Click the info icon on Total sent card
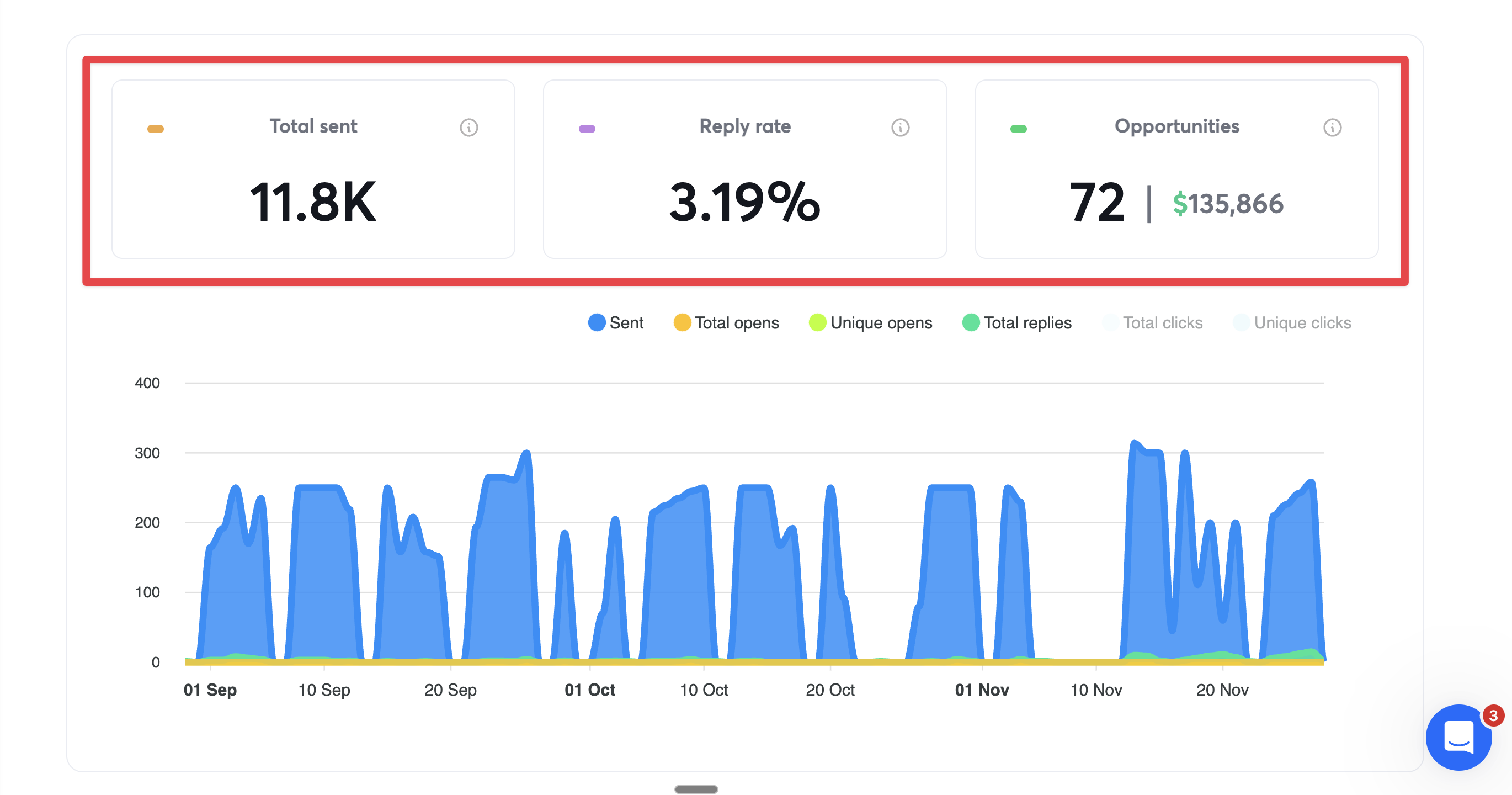Image resolution: width=1512 pixels, height=795 pixels. point(468,128)
